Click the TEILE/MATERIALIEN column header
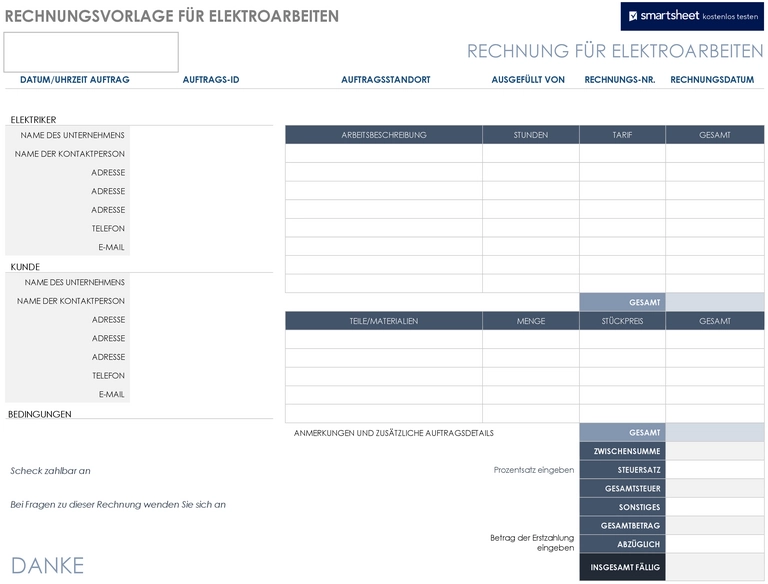The height and width of the screenshot is (584, 768). [x=384, y=321]
